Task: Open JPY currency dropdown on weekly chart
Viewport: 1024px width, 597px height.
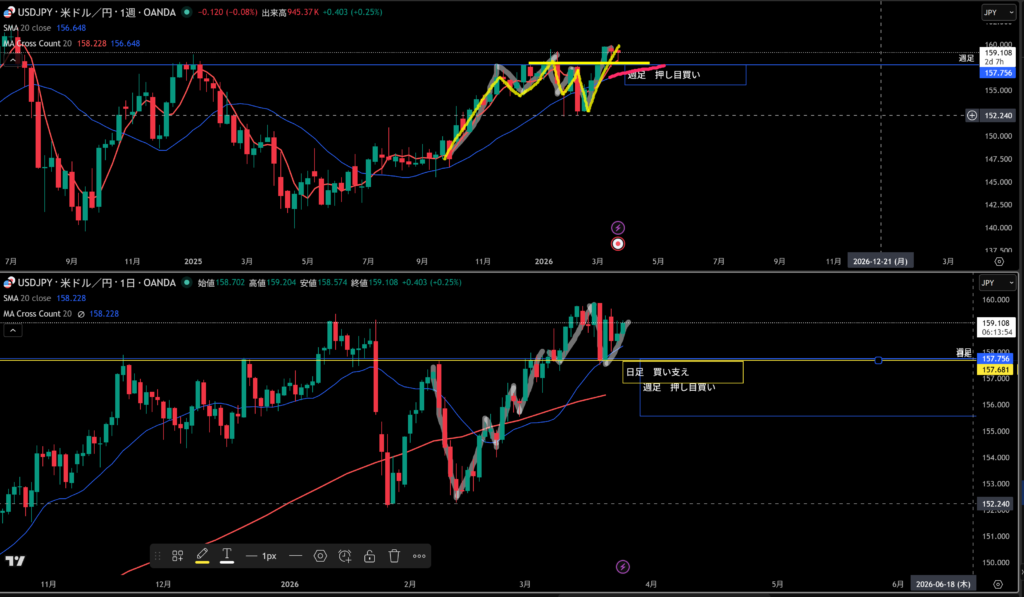Action: pos(990,13)
